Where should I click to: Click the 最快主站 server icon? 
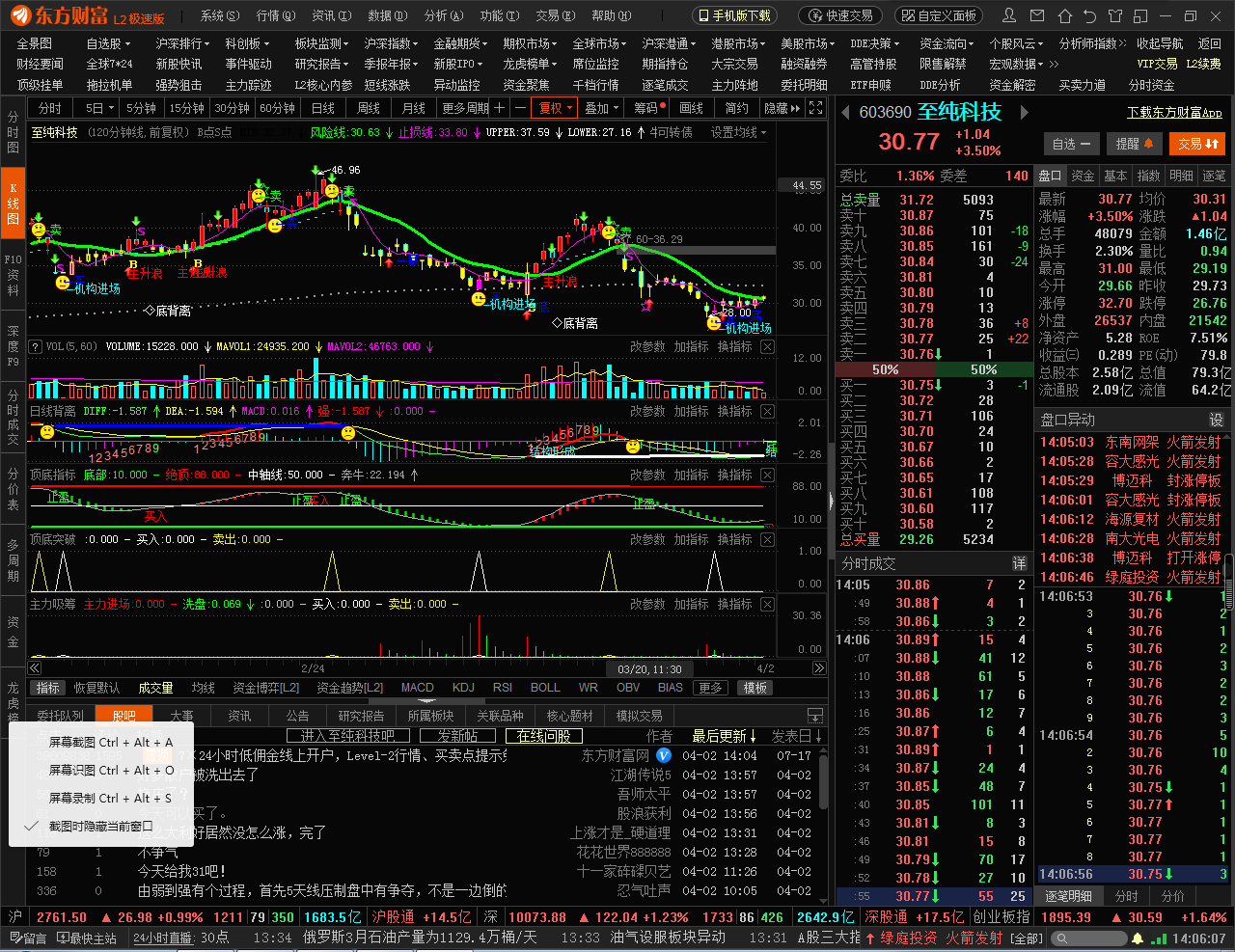(x=87, y=938)
